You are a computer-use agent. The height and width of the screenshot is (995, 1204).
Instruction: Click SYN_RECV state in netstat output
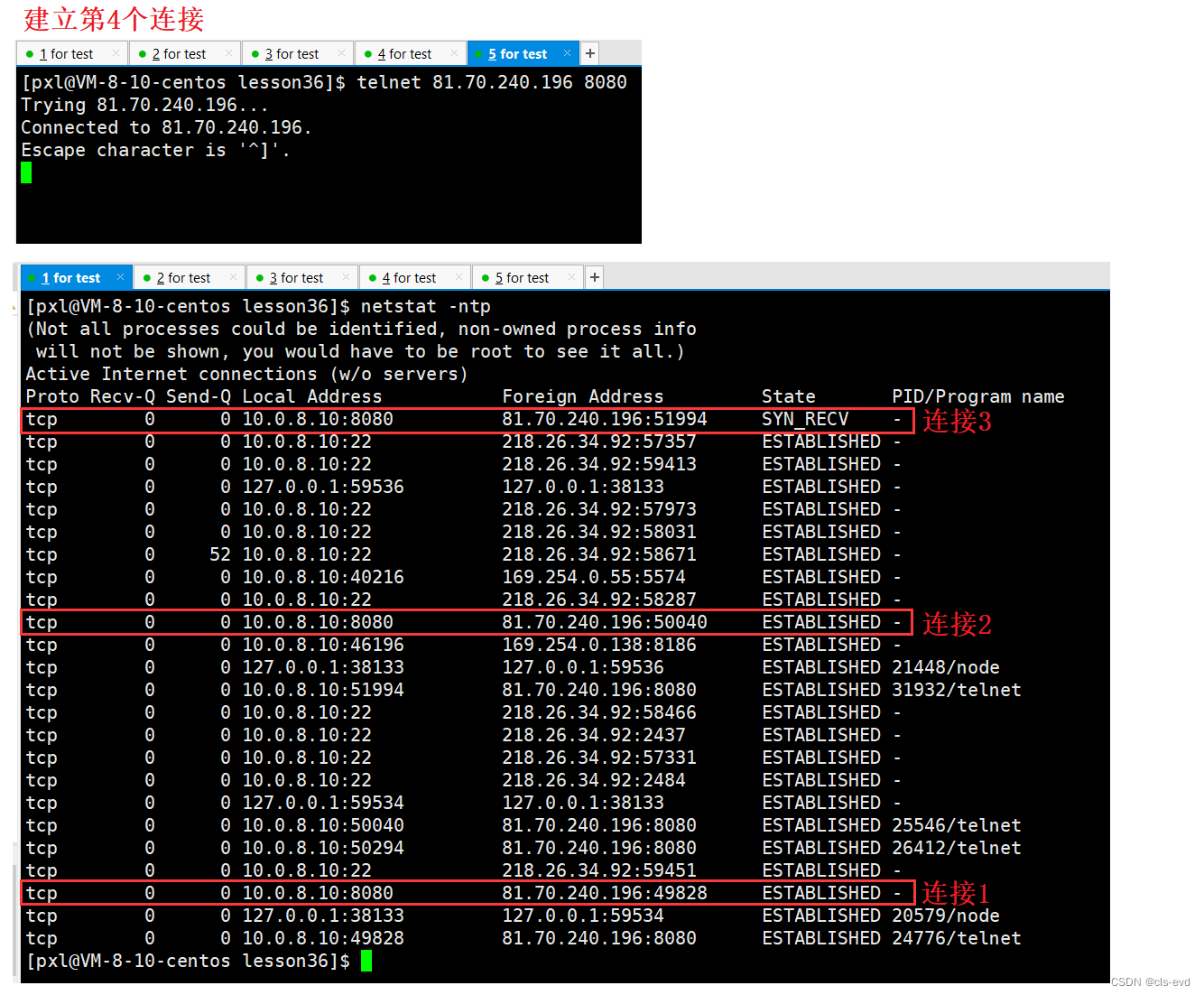click(805, 419)
